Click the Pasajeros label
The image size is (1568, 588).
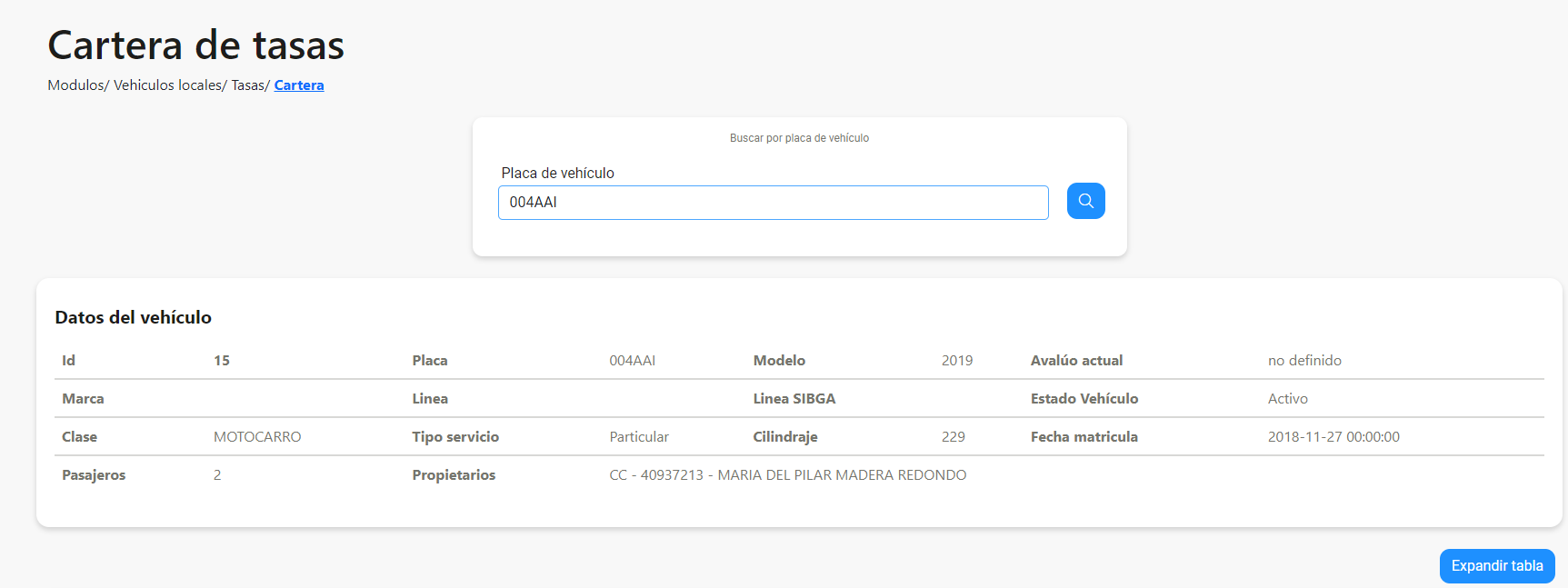pyautogui.click(x=94, y=475)
